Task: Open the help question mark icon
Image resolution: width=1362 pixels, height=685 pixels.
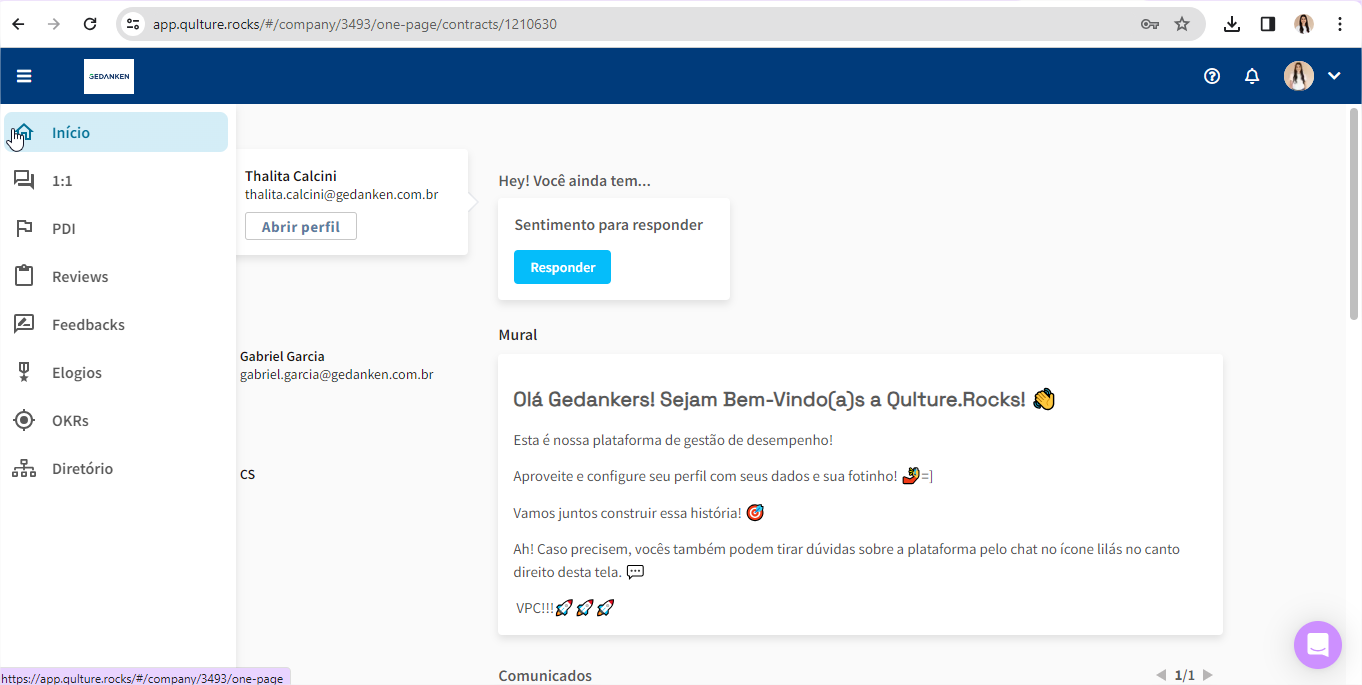Action: 1211,75
